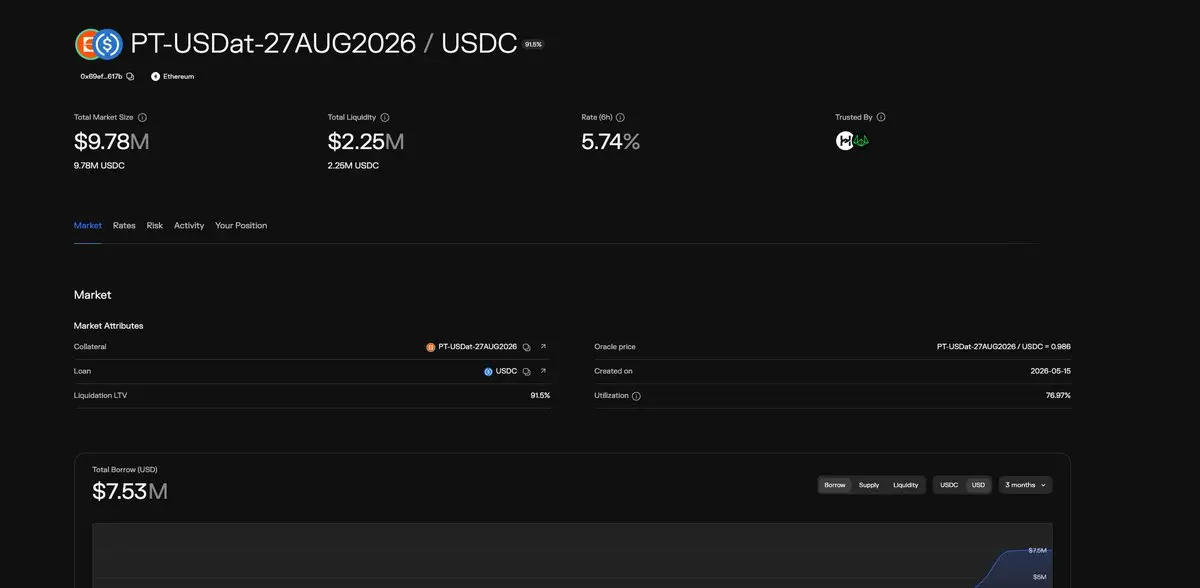1200x588 pixels.
Task: Show info for Total Market Size
Action: click(142, 117)
